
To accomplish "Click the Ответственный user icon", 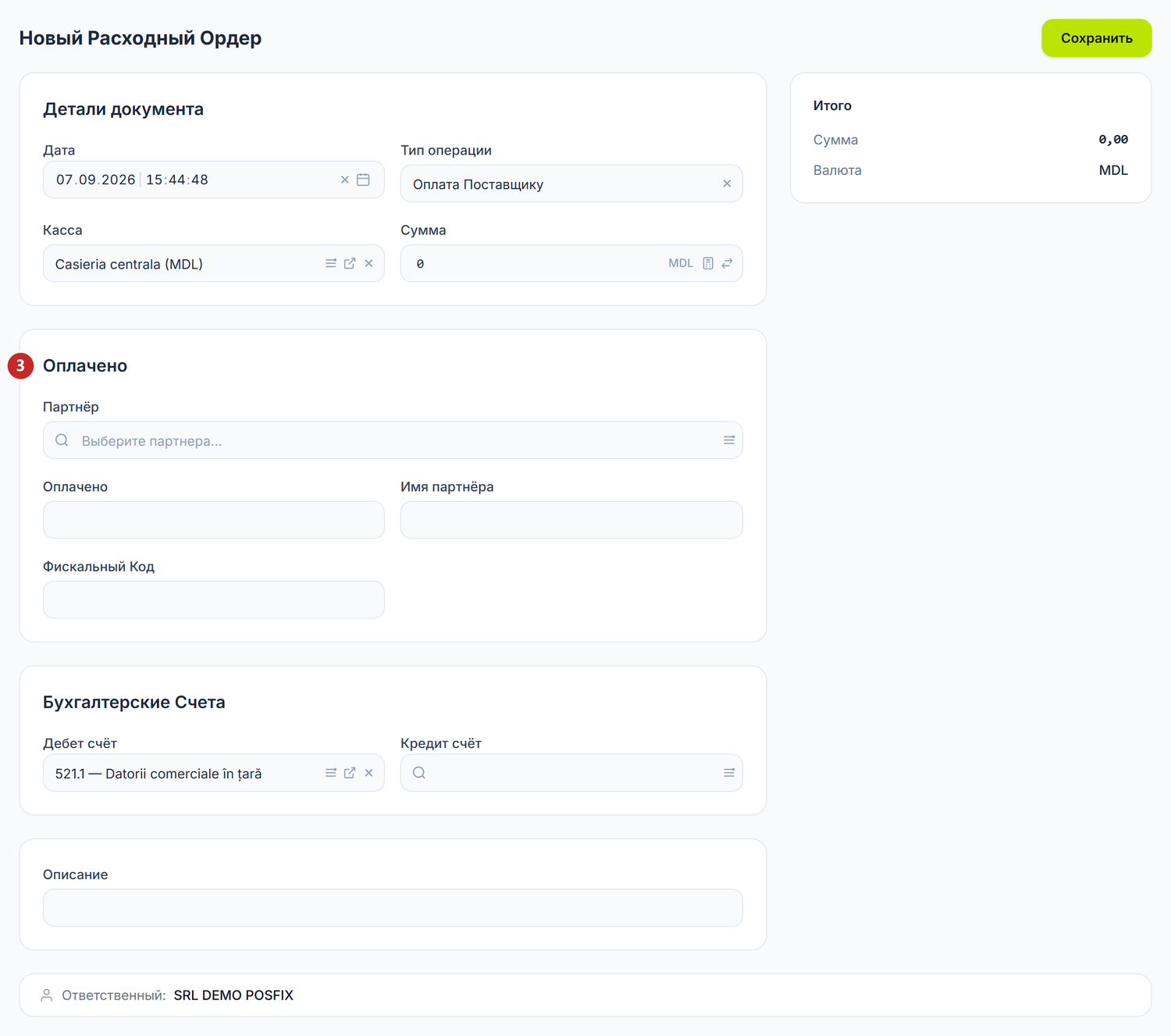I will (47, 995).
